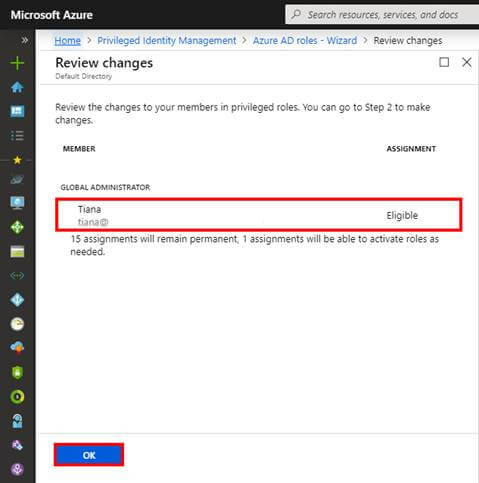Click the search magnifier icon
This screenshot has width=479, height=483.
pyautogui.click(x=296, y=14)
